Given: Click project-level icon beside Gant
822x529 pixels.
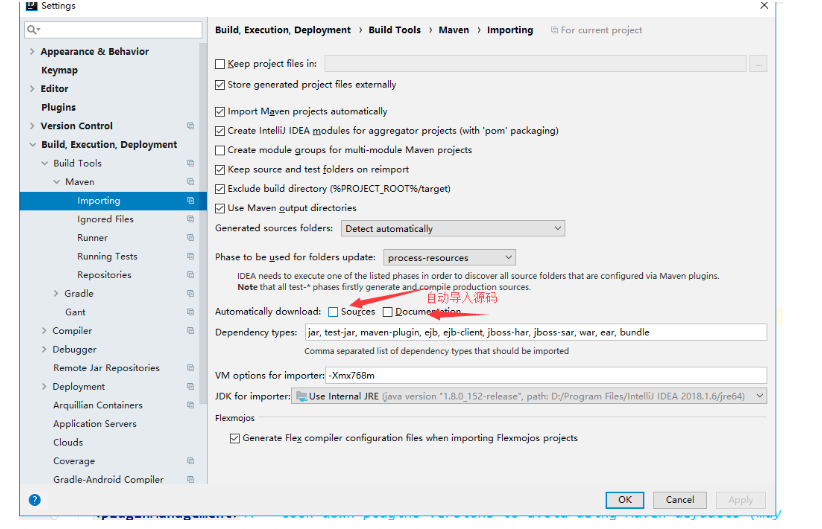Looking at the screenshot, I should (190, 312).
